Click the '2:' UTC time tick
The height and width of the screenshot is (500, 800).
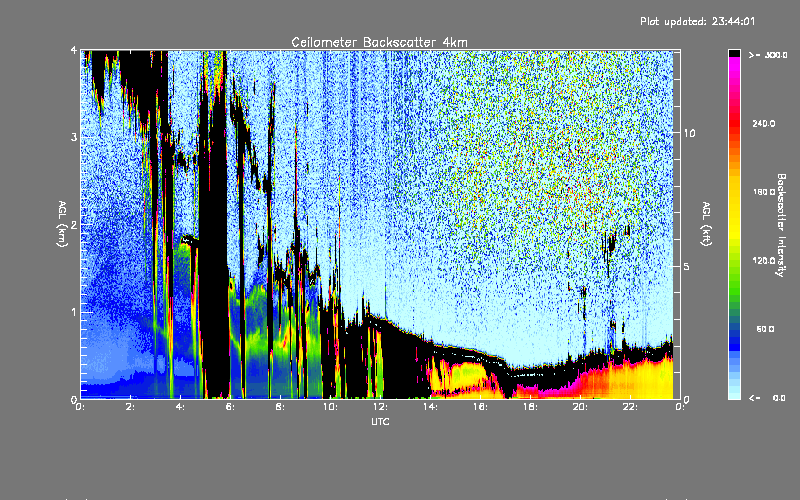(x=131, y=407)
